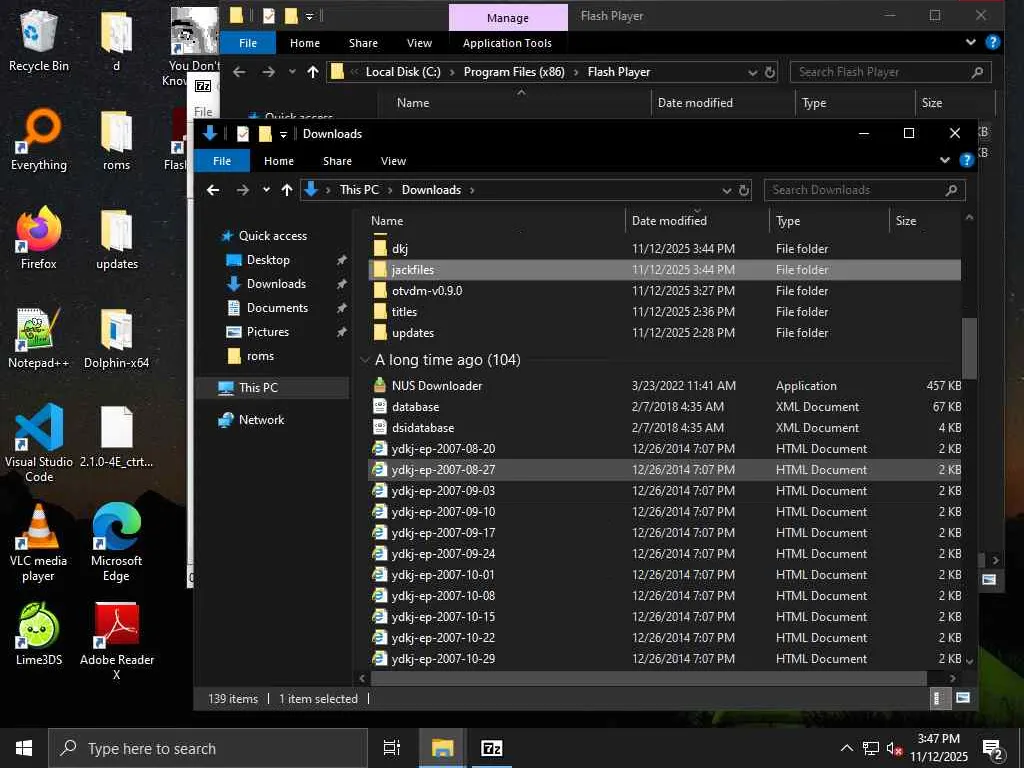Switch to details view in Downloads status bar
The width and height of the screenshot is (1024, 768).
938,698
